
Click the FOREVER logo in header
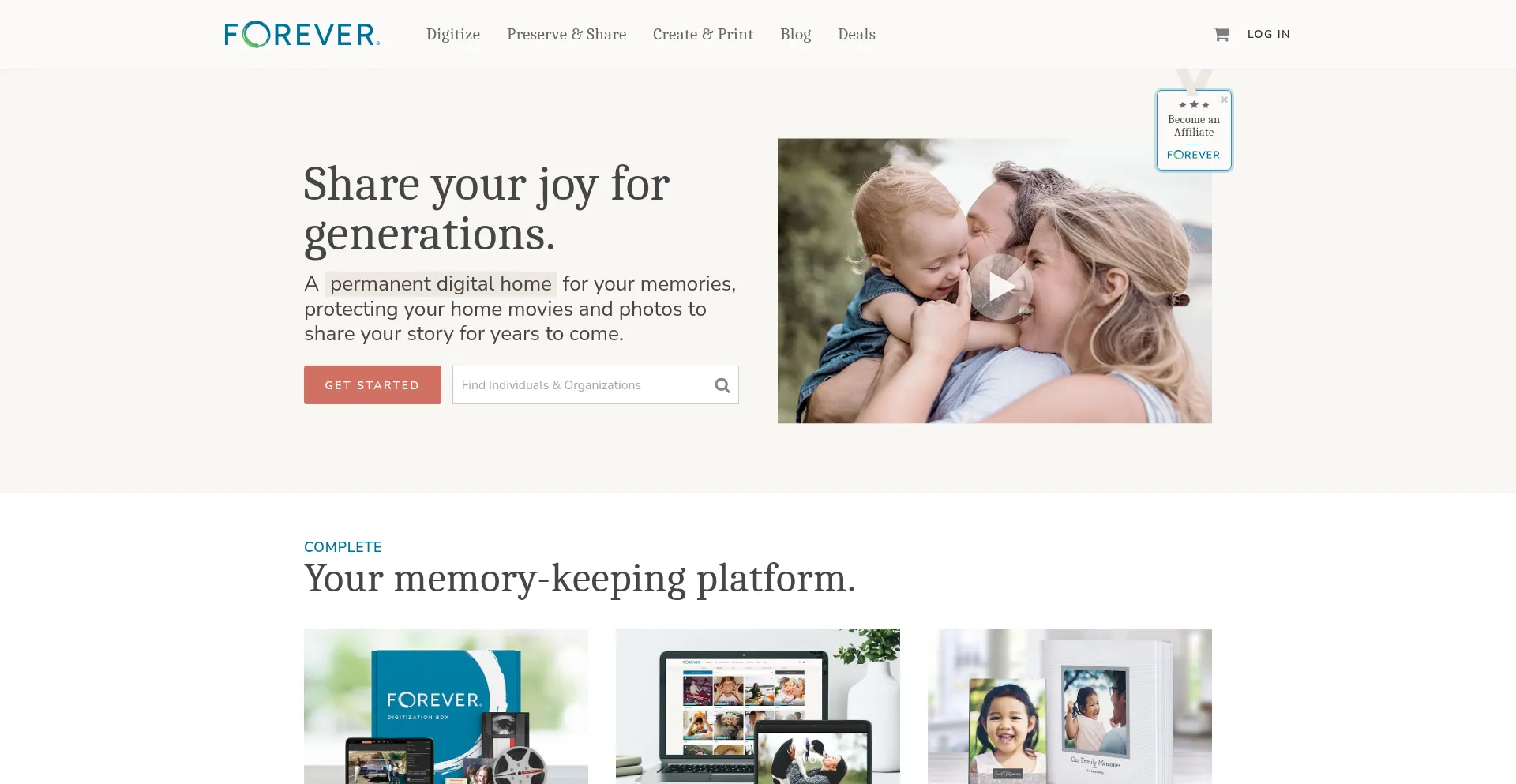(x=302, y=34)
